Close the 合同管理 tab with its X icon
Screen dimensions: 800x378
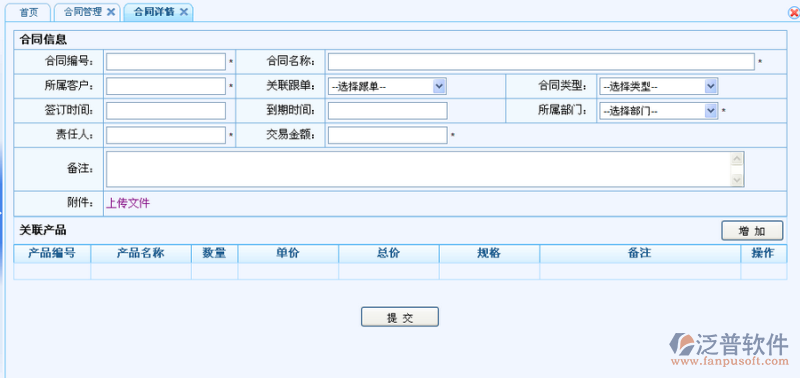tap(111, 12)
